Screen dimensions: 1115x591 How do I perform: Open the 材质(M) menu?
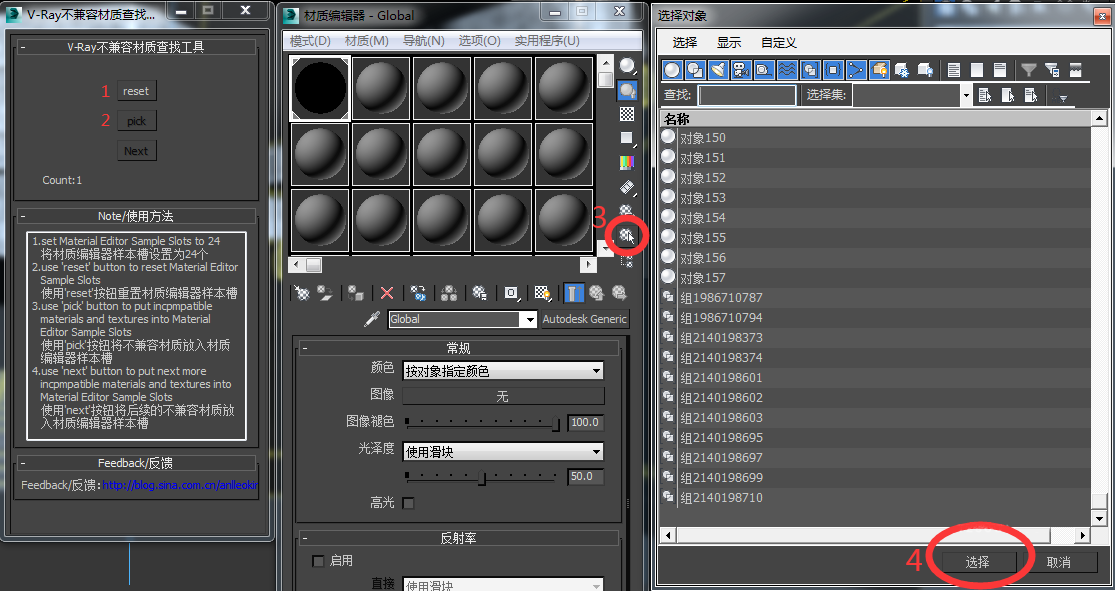pos(366,41)
